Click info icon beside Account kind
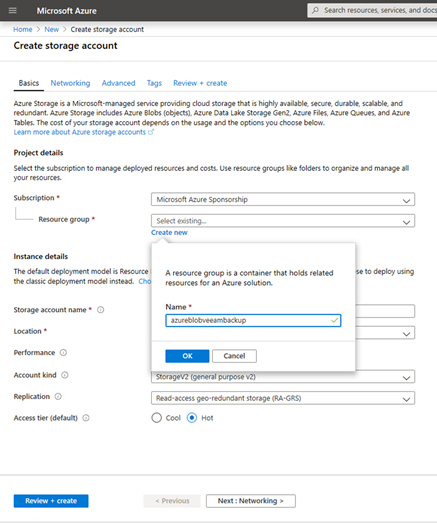This screenshot has width=437, height=523. [x=65, y=375]
